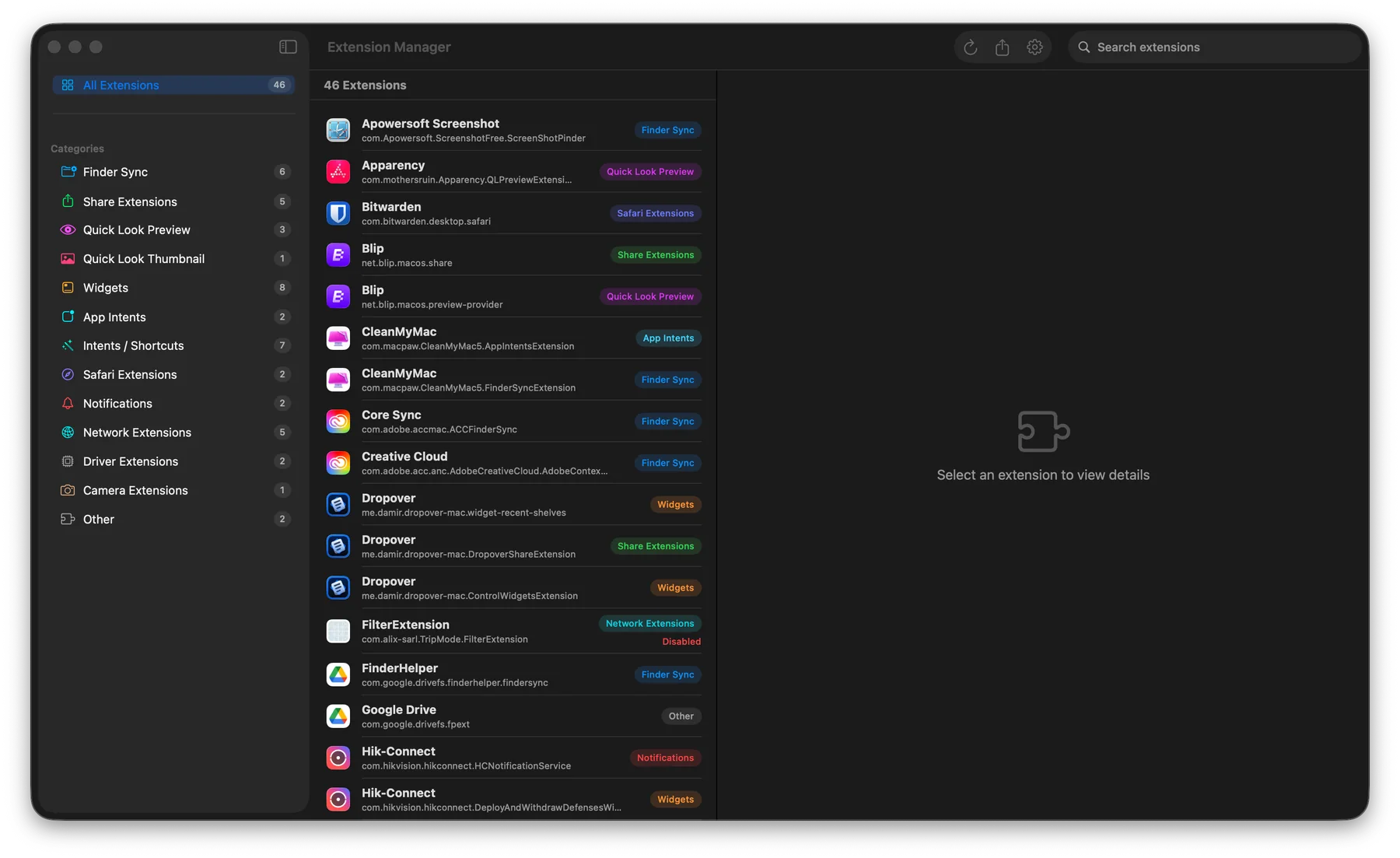Viewport: 1400px width, 858px height.
Task: Select the Core Sync extension icon
Action: [338, 422]
